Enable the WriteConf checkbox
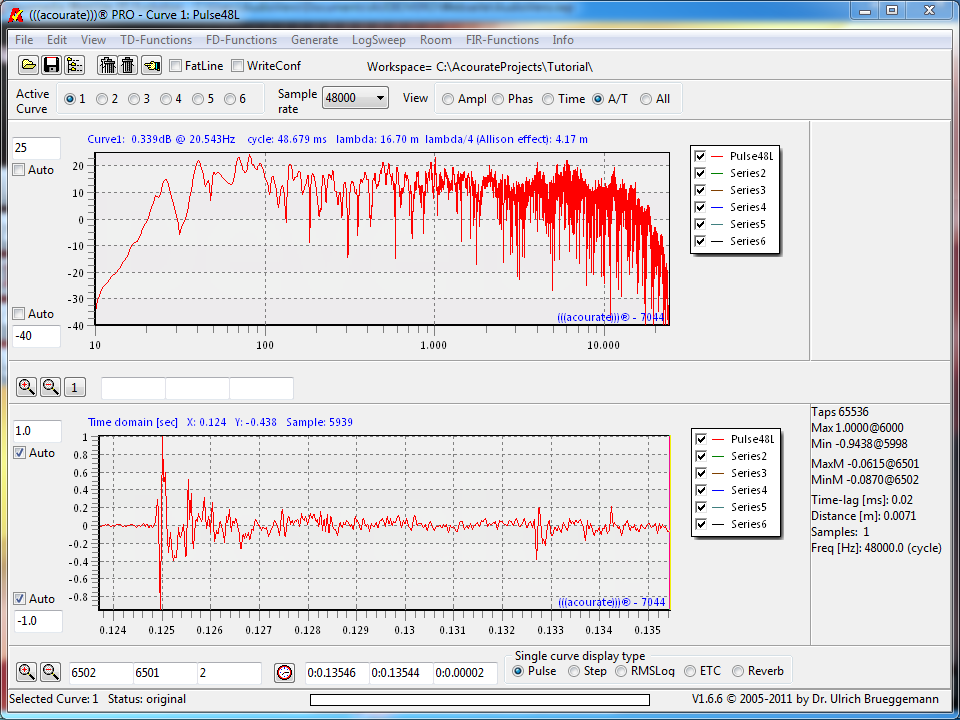The width and height of the screenshot is (960, 720). [x=238, y=66]
